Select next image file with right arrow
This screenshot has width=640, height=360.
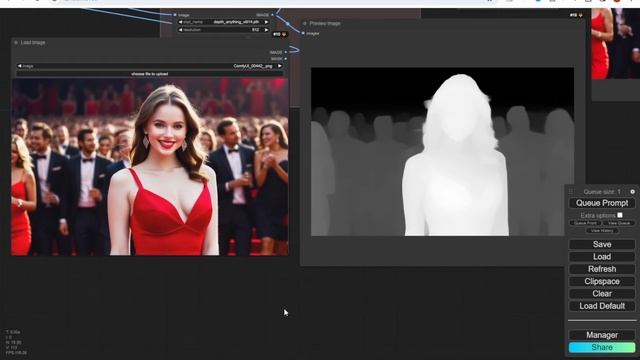click(280, 66)
